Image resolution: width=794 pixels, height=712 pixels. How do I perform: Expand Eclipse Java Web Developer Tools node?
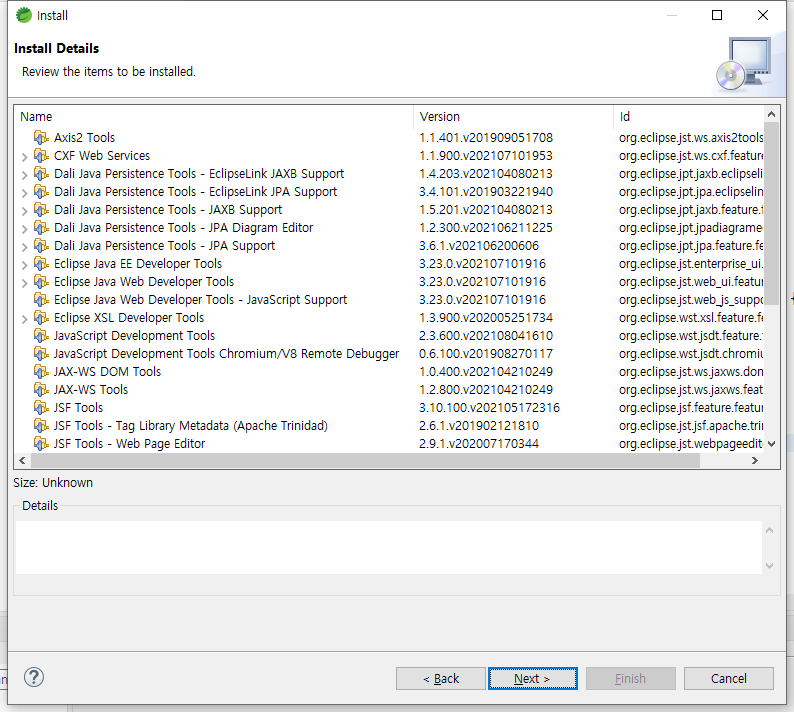(x=24, y=283)
